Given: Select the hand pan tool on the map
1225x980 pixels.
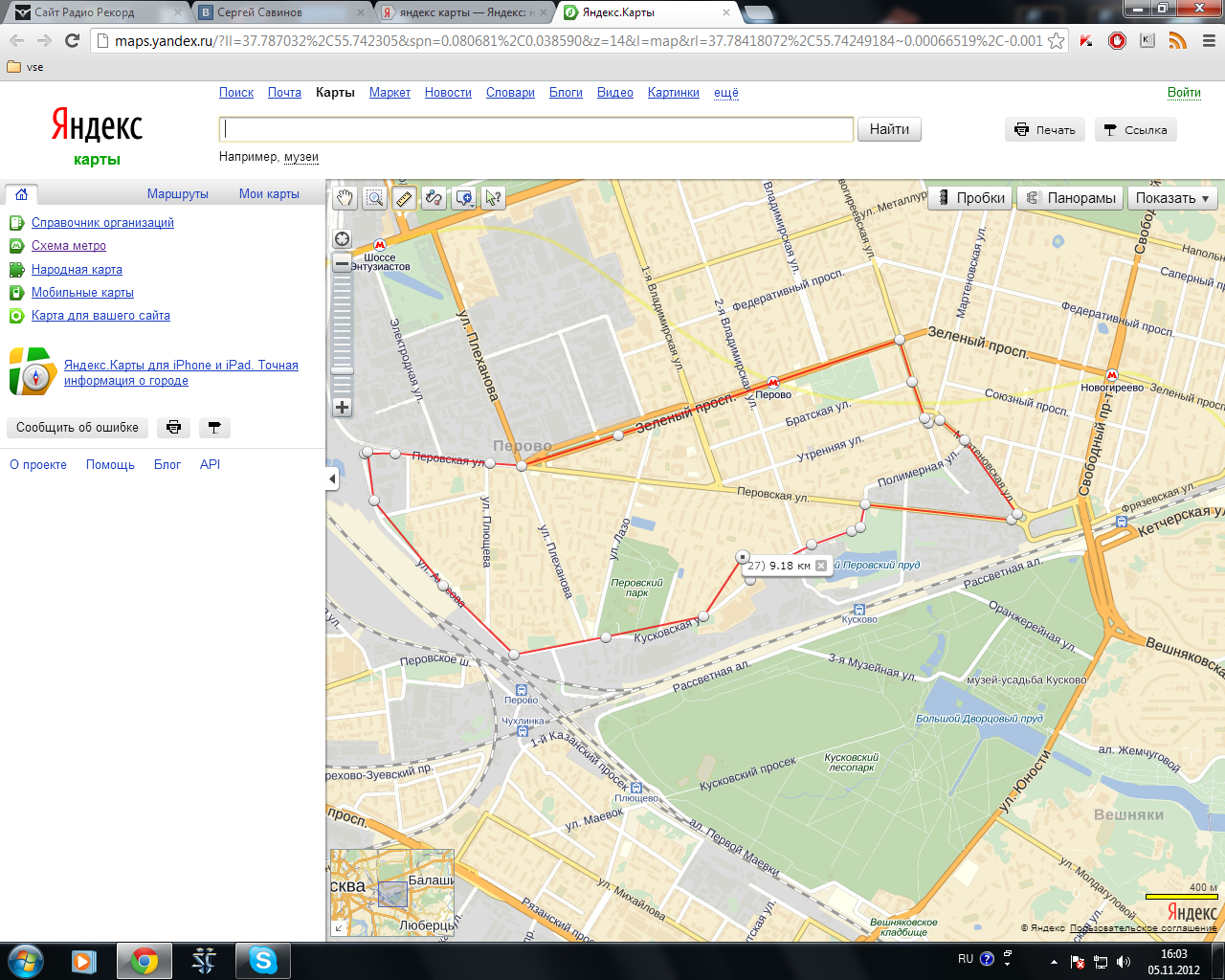Looking at the screenshot, I should point(345,198).
